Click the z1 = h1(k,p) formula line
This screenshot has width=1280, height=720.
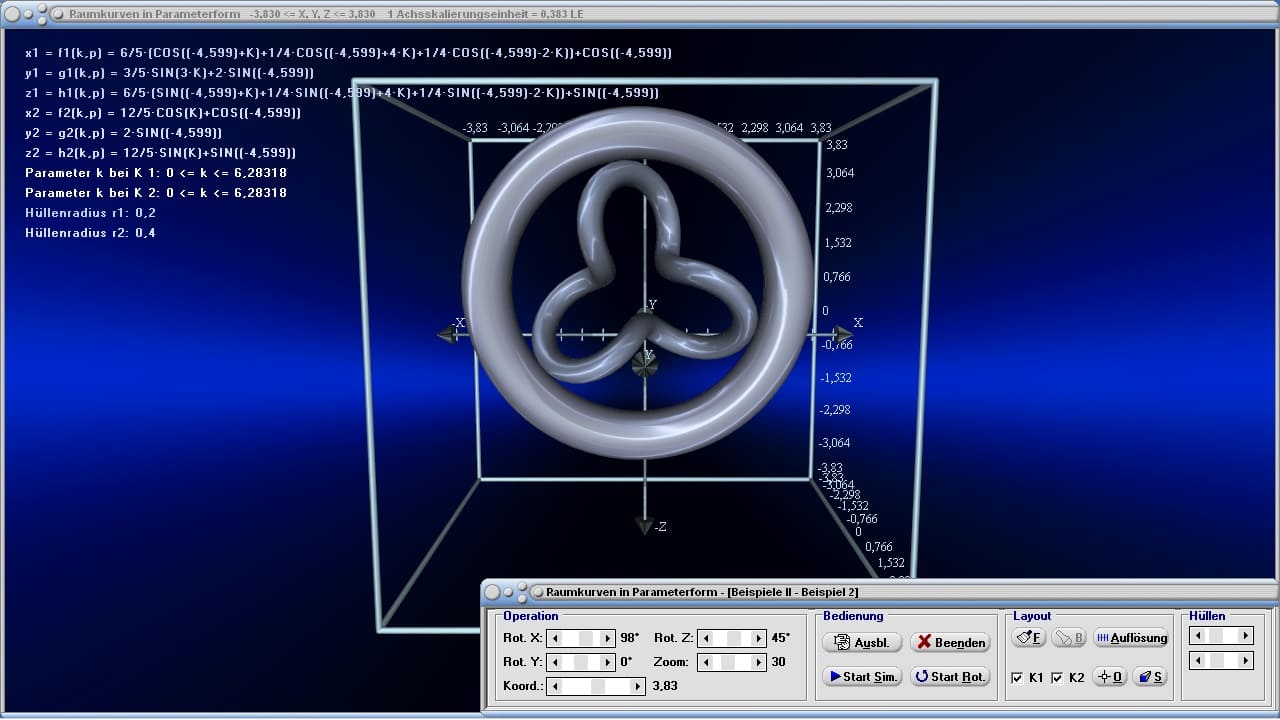click(342, 93)
